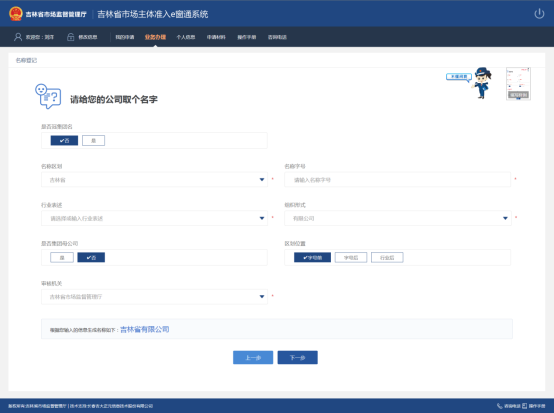Click the 下一步 button

(297, 357)
